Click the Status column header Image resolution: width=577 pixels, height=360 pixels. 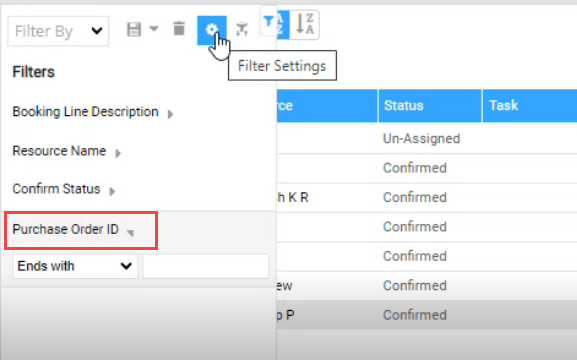pyautogui.click(x=430, y=106)
